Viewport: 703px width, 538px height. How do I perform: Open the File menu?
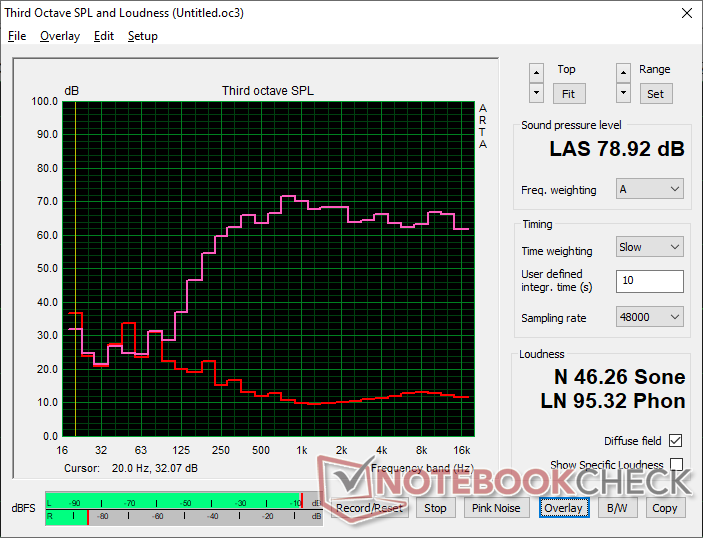pyautogui.click(x=17, y=36)
